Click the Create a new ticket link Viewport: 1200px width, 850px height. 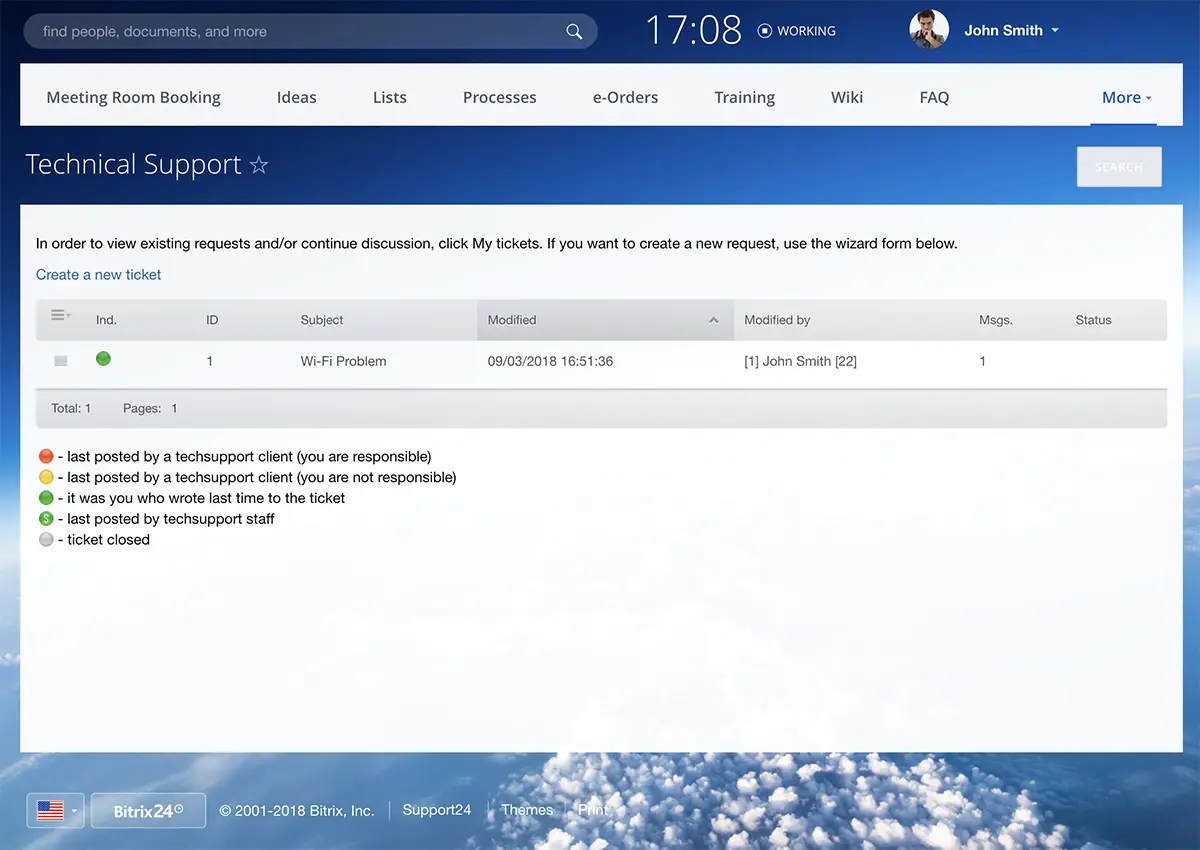tap(98, 275)
